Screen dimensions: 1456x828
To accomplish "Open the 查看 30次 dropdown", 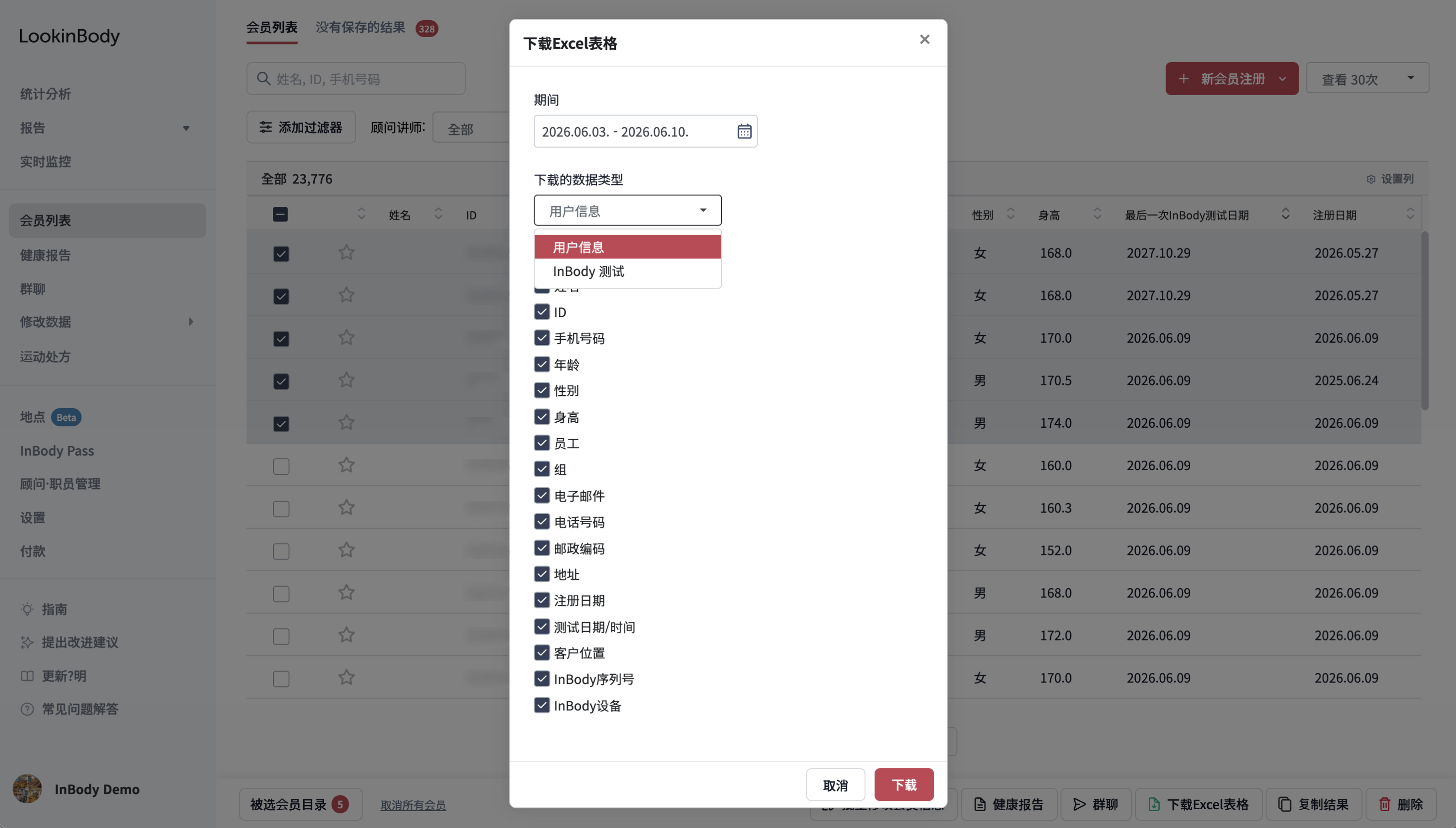I will [x=1367, y=78].
